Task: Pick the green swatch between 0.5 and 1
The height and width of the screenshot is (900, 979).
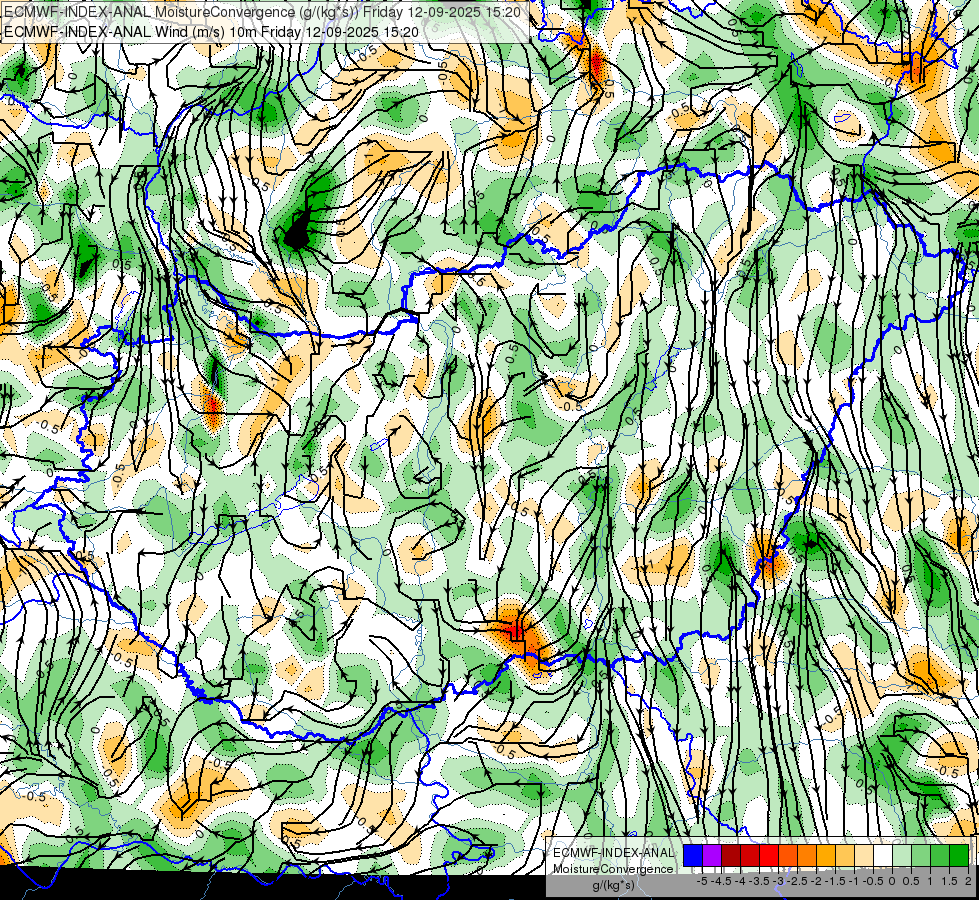Action: pos(921,856)
